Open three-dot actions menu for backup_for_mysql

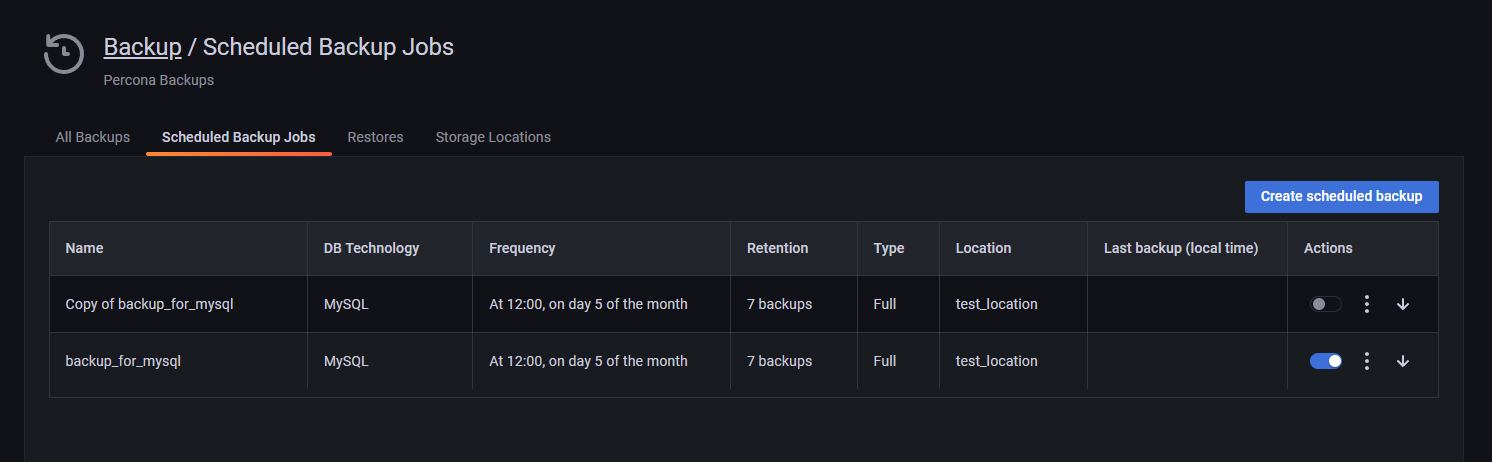coord(1366,361)
